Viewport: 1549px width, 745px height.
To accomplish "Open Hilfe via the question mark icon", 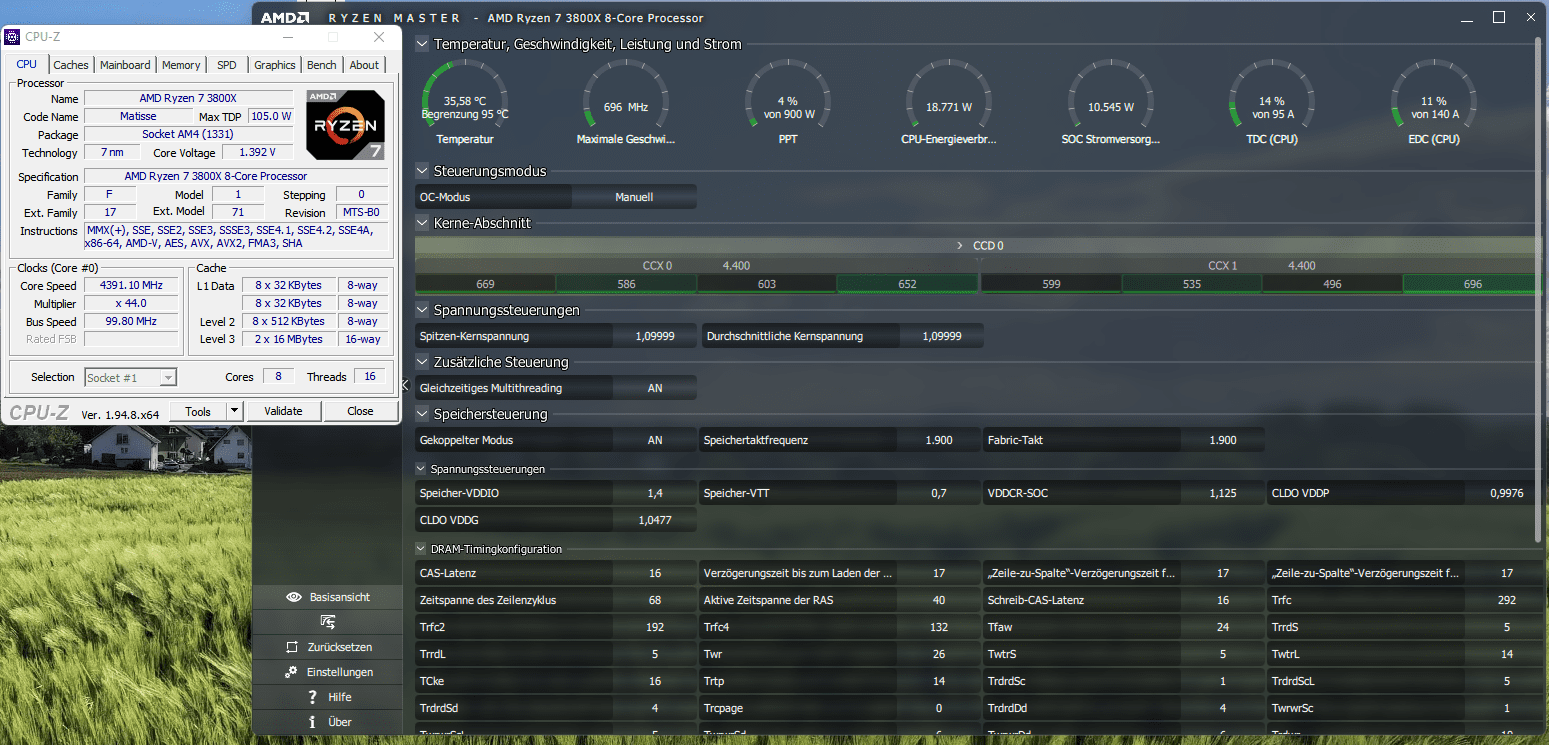I will [x=313, y=697].
